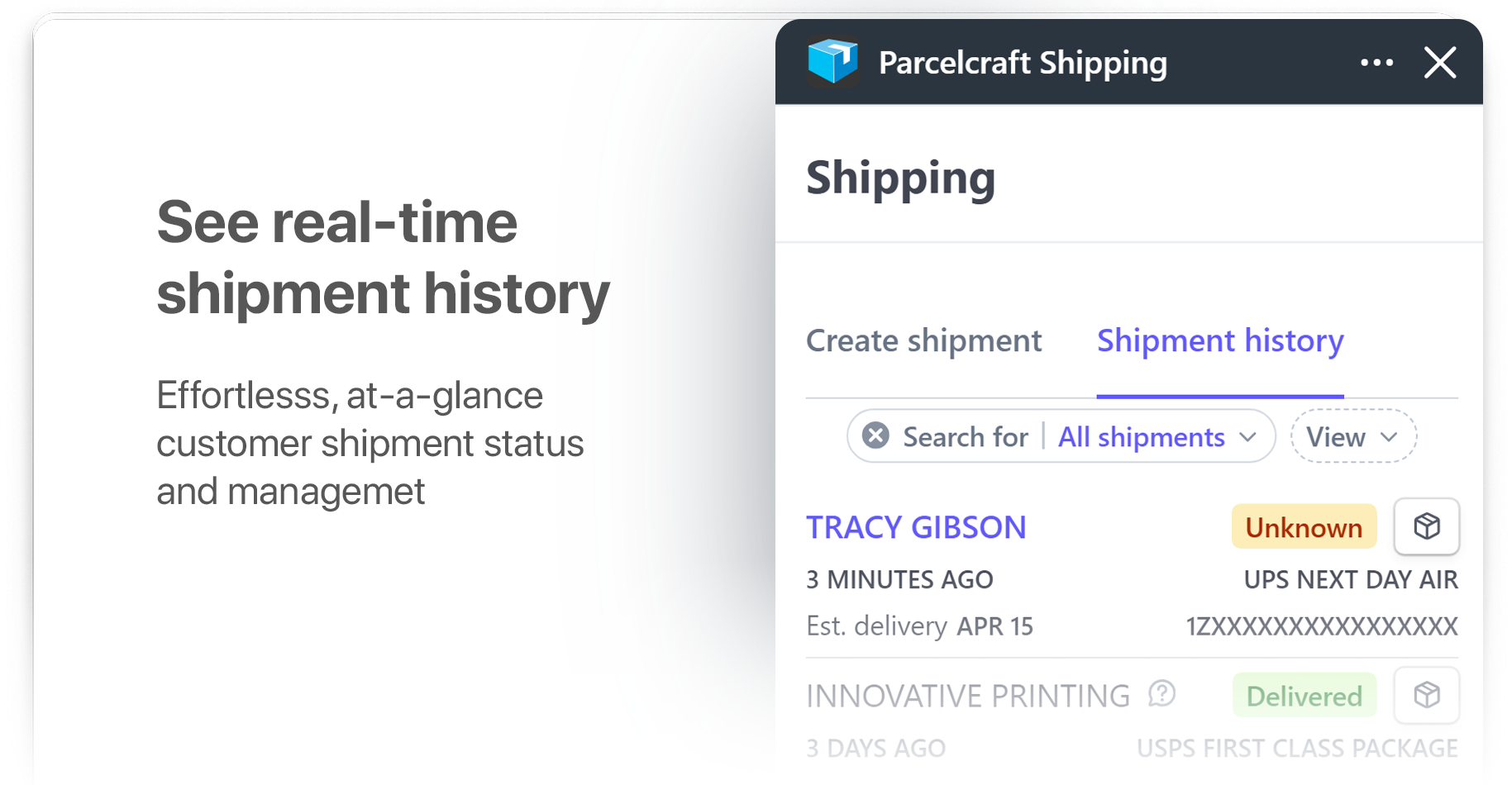Click the Delivered status badge
1512x785 pixels.
click(x=1305, y=696)
